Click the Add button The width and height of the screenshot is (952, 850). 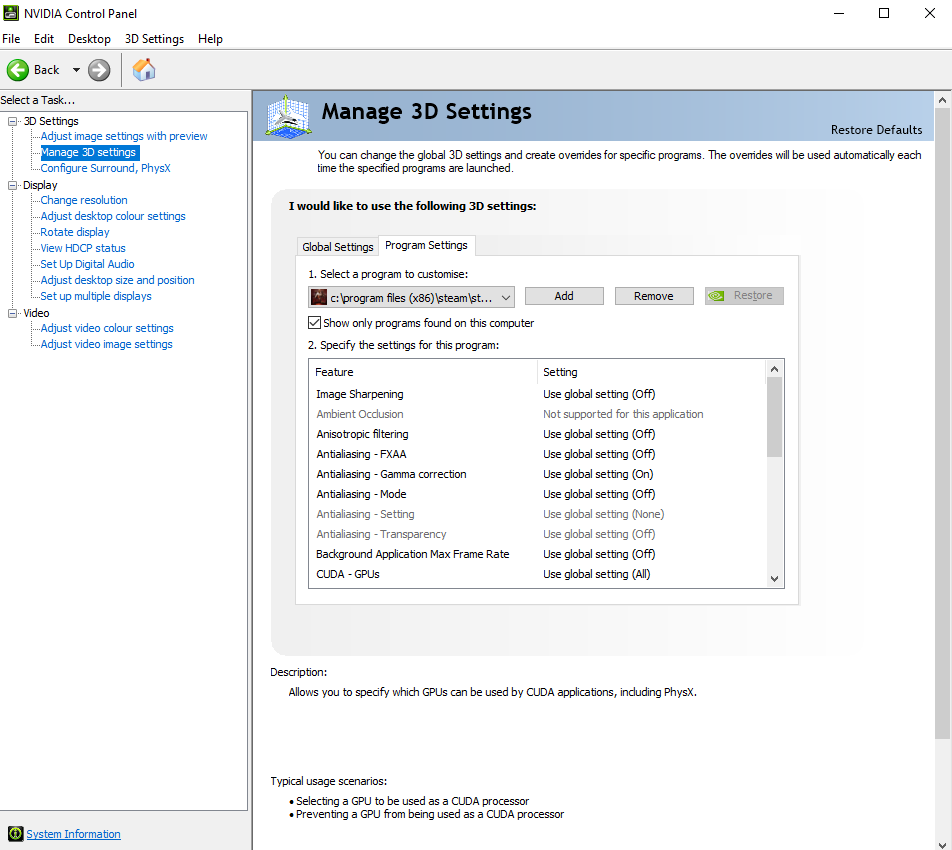point(564,296)
